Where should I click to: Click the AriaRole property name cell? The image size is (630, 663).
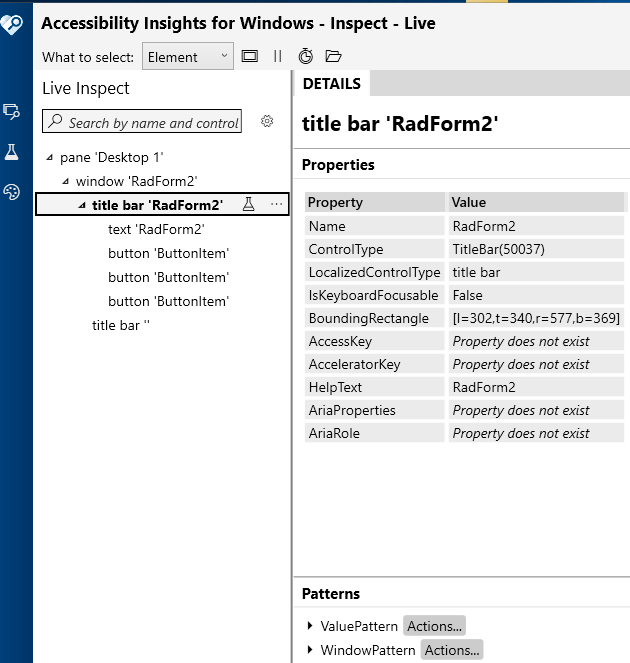tap(374, 433)
